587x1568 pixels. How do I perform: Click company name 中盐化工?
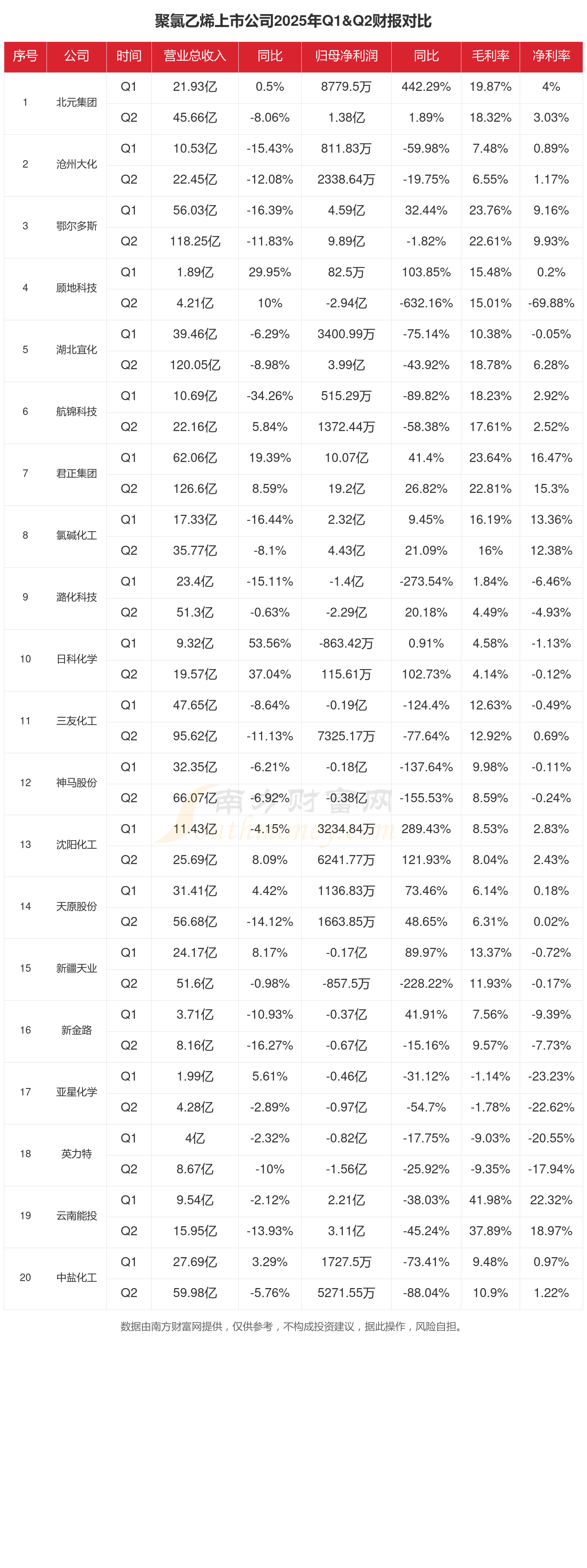(77, 1277)
